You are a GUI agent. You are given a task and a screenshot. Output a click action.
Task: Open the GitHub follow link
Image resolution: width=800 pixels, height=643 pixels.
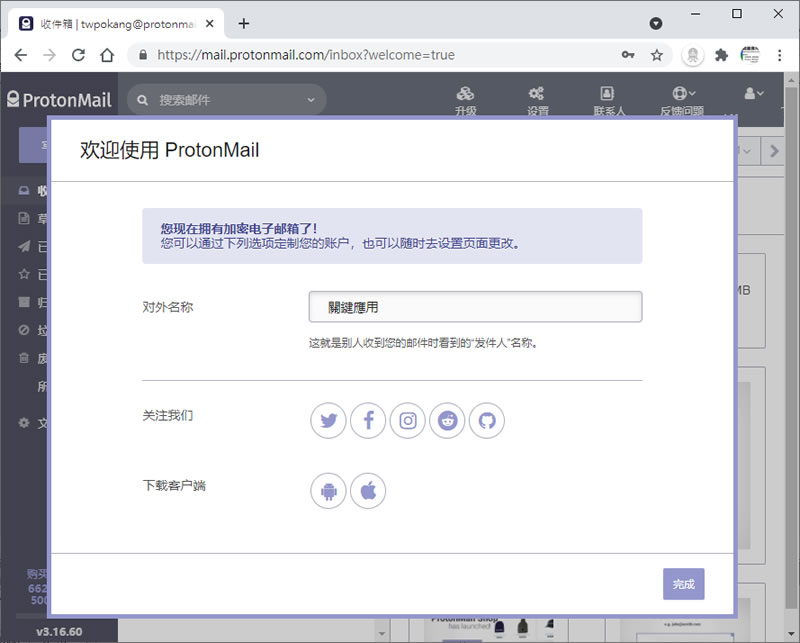(487, 421)
